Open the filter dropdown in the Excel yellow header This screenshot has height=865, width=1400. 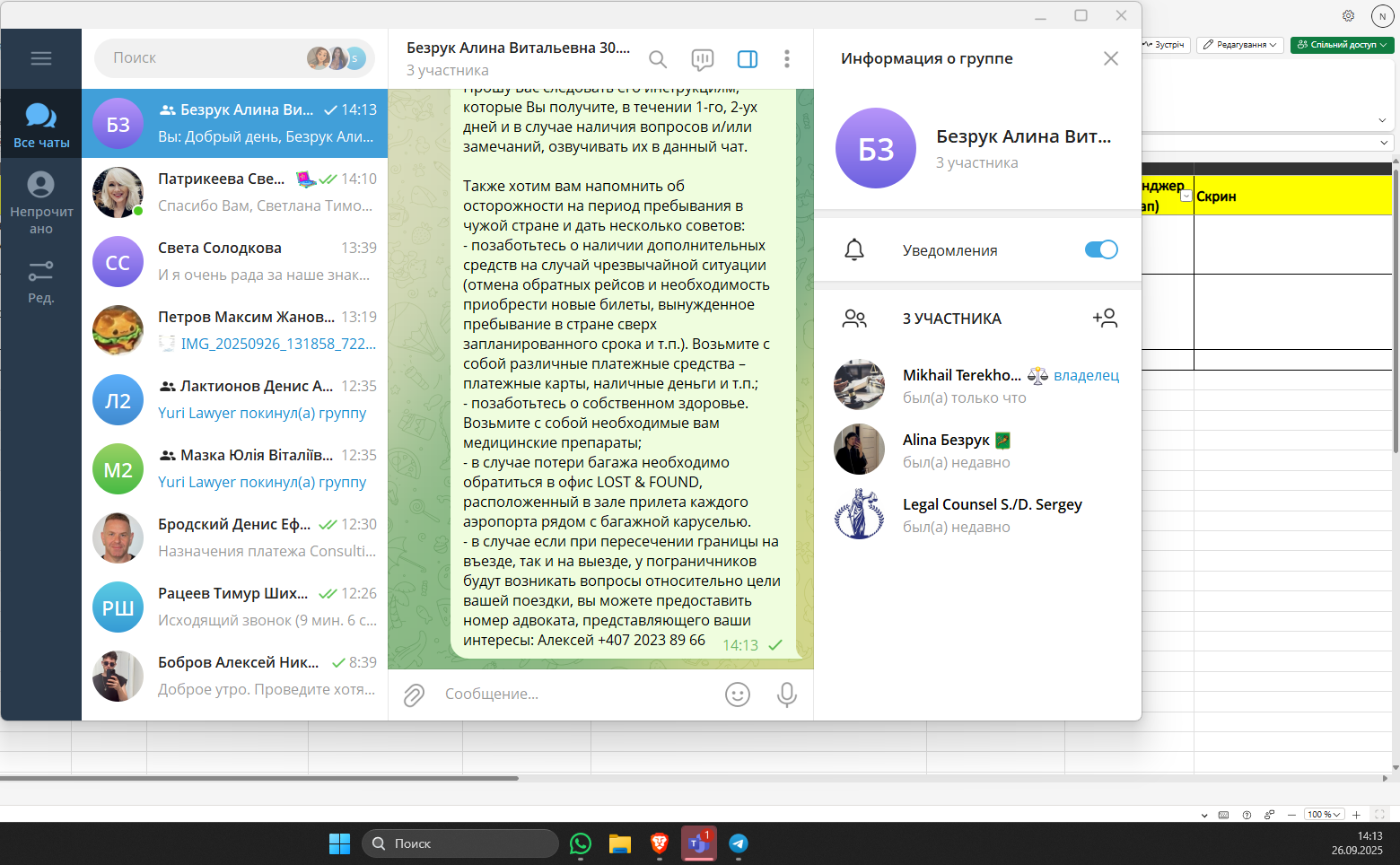point(1186,197)
